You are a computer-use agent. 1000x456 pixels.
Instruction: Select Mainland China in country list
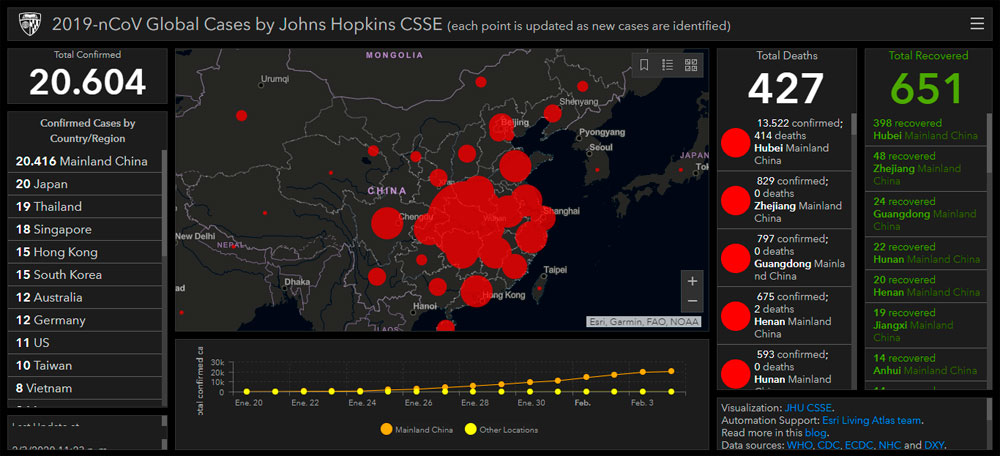tap(85, 161)
